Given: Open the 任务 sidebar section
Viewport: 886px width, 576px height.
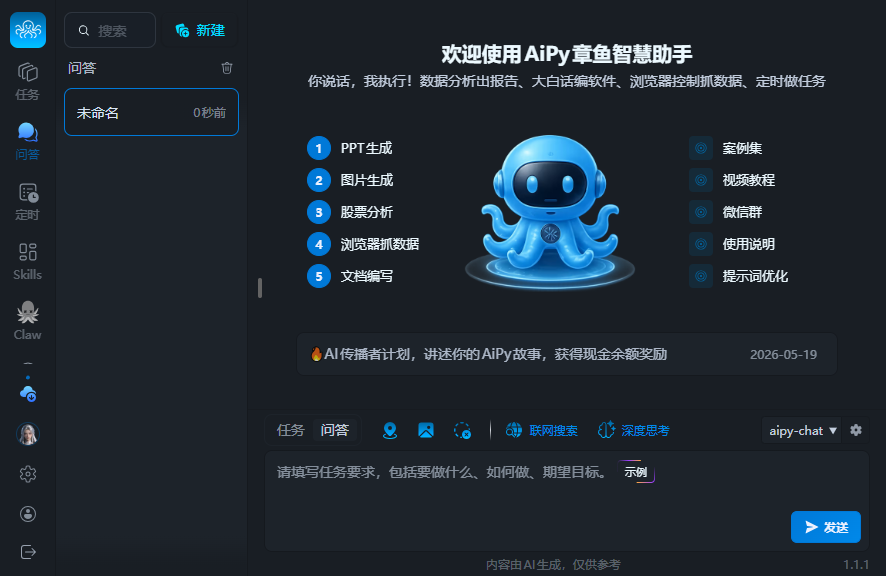Looking at the screenshot, I should (28, 81).
